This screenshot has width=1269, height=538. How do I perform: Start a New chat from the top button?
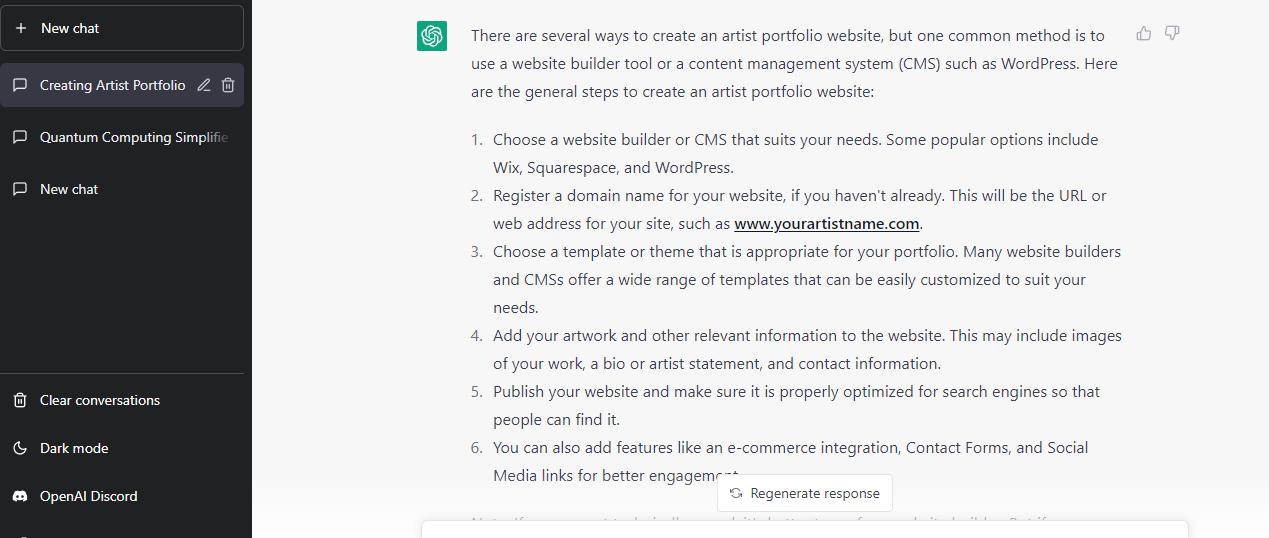(x=122, y=28)
